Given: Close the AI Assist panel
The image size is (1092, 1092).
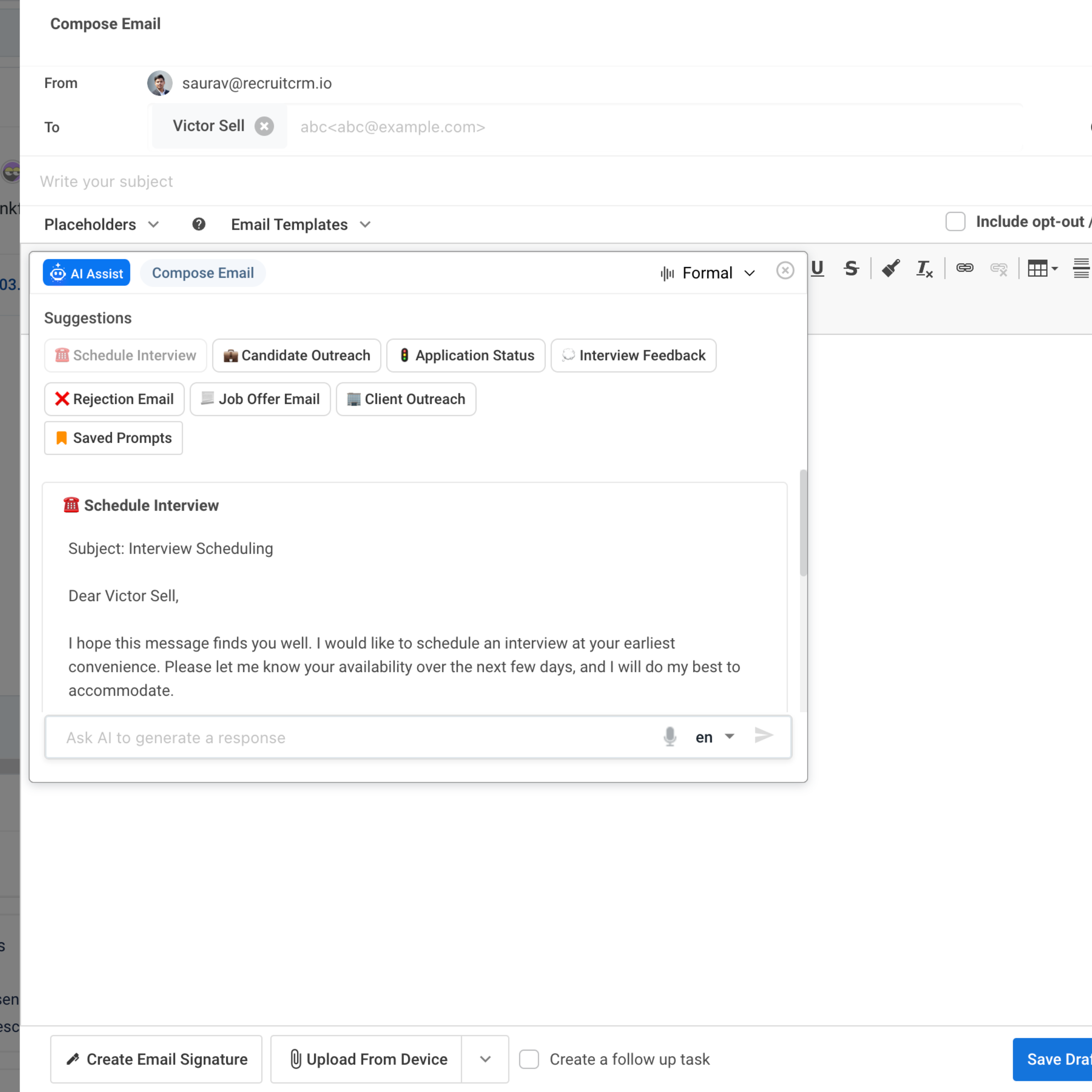Looking at the screenshot, I should (x=785, y=271).
